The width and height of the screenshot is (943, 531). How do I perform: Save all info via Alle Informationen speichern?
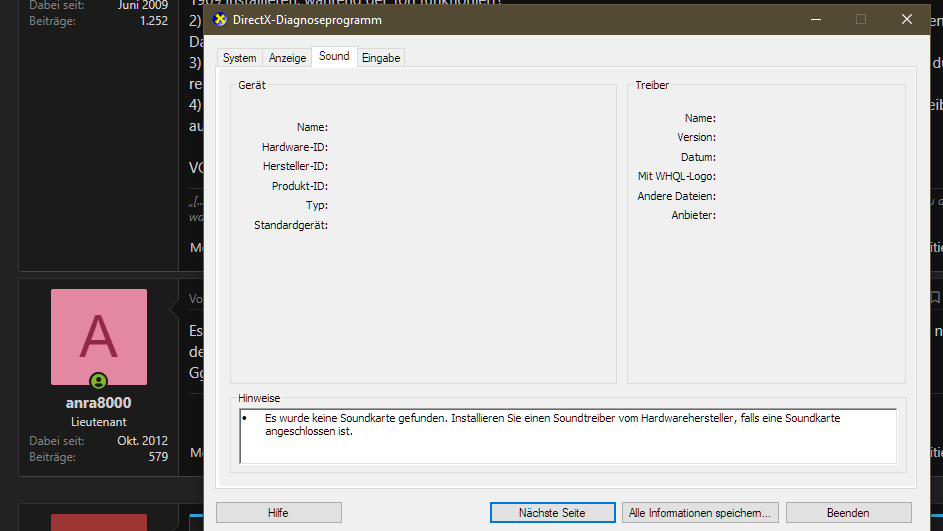700,512
